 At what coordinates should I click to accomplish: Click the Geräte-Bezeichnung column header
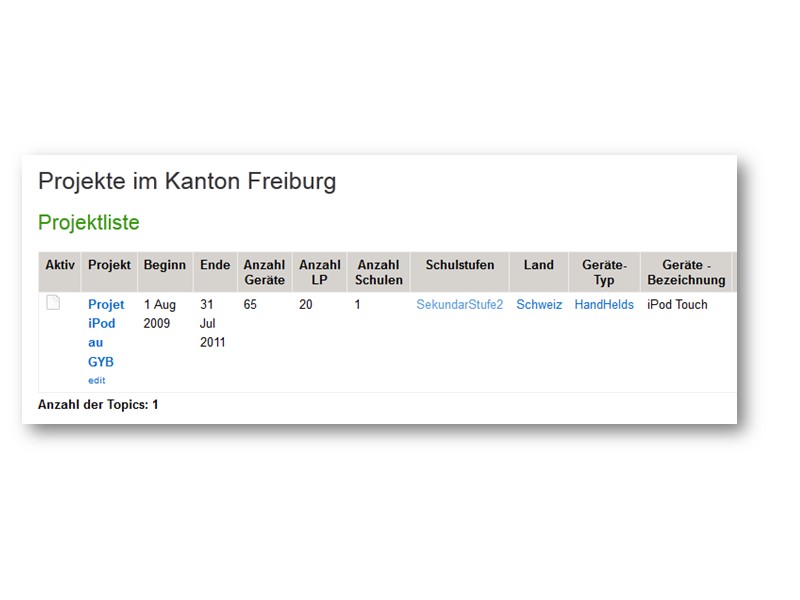point(686,272)
